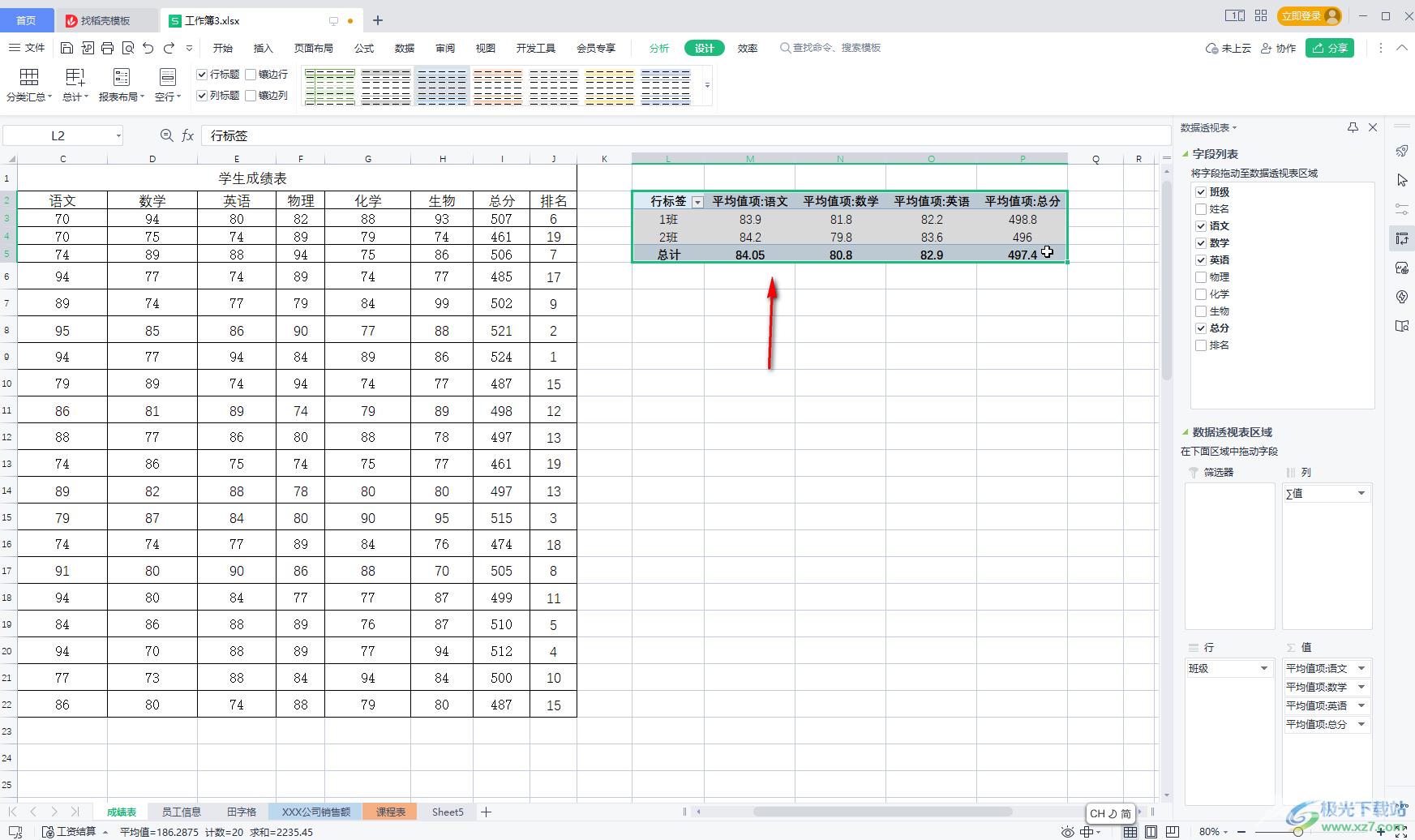Toggle the Column Headers (列标题) checkbox
This screenshot has height=840, width=1415.
coord(202,96)
